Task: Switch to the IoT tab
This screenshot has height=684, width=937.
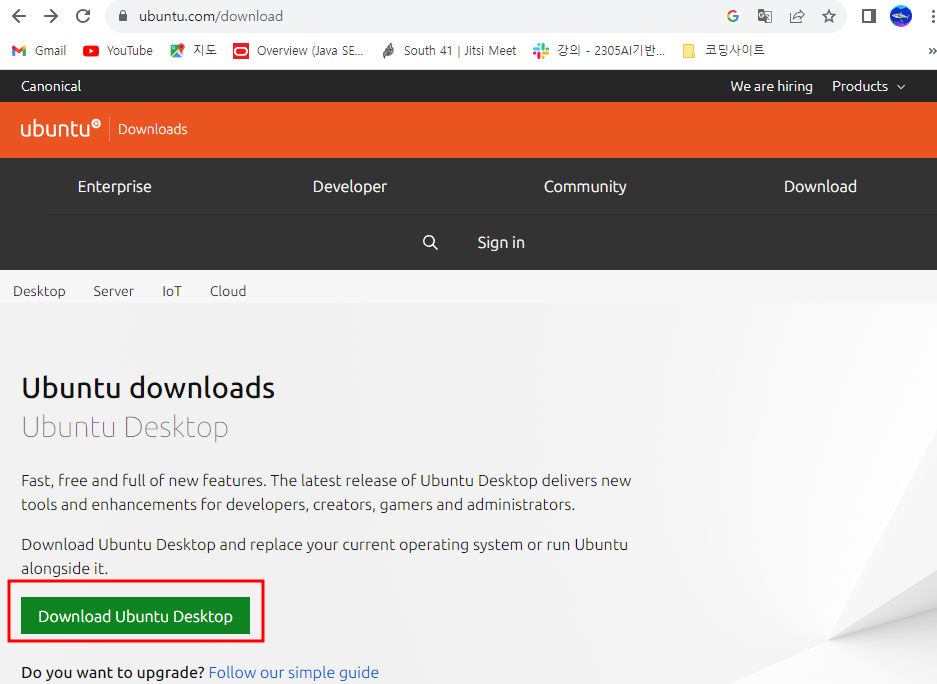Action: (172, 291)
